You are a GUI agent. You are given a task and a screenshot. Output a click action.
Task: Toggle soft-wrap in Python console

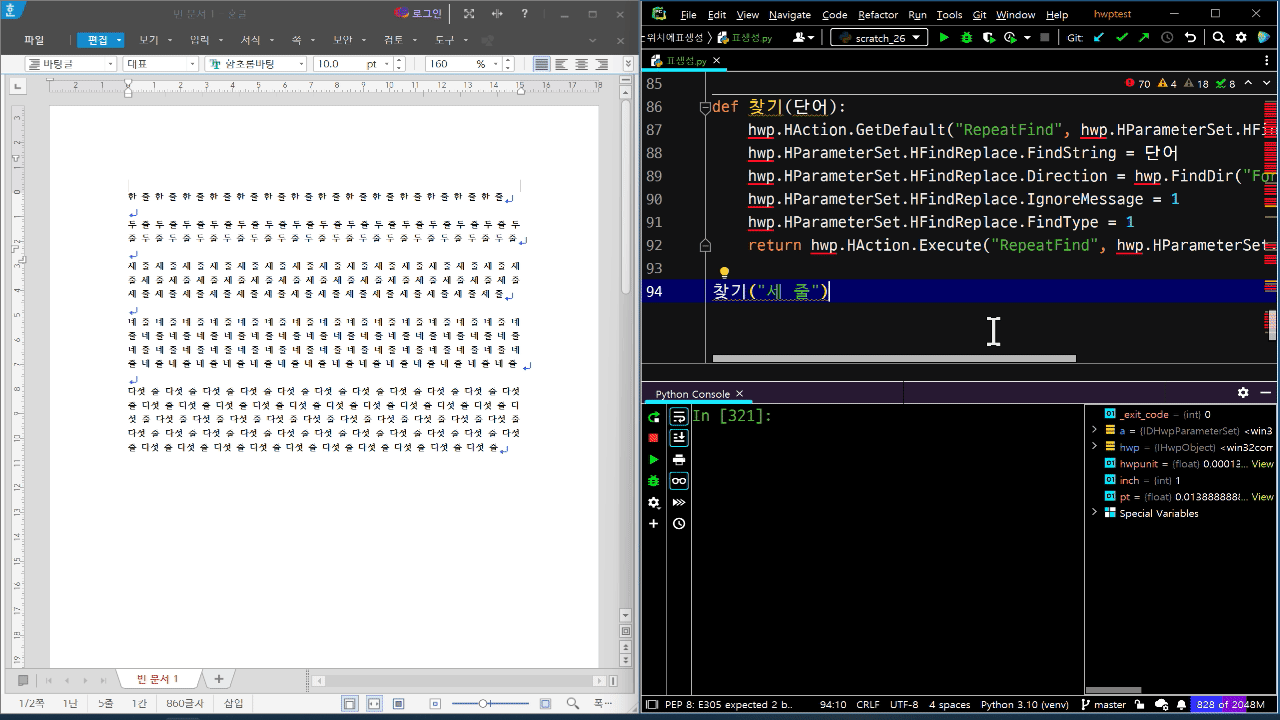click(679, 417)
